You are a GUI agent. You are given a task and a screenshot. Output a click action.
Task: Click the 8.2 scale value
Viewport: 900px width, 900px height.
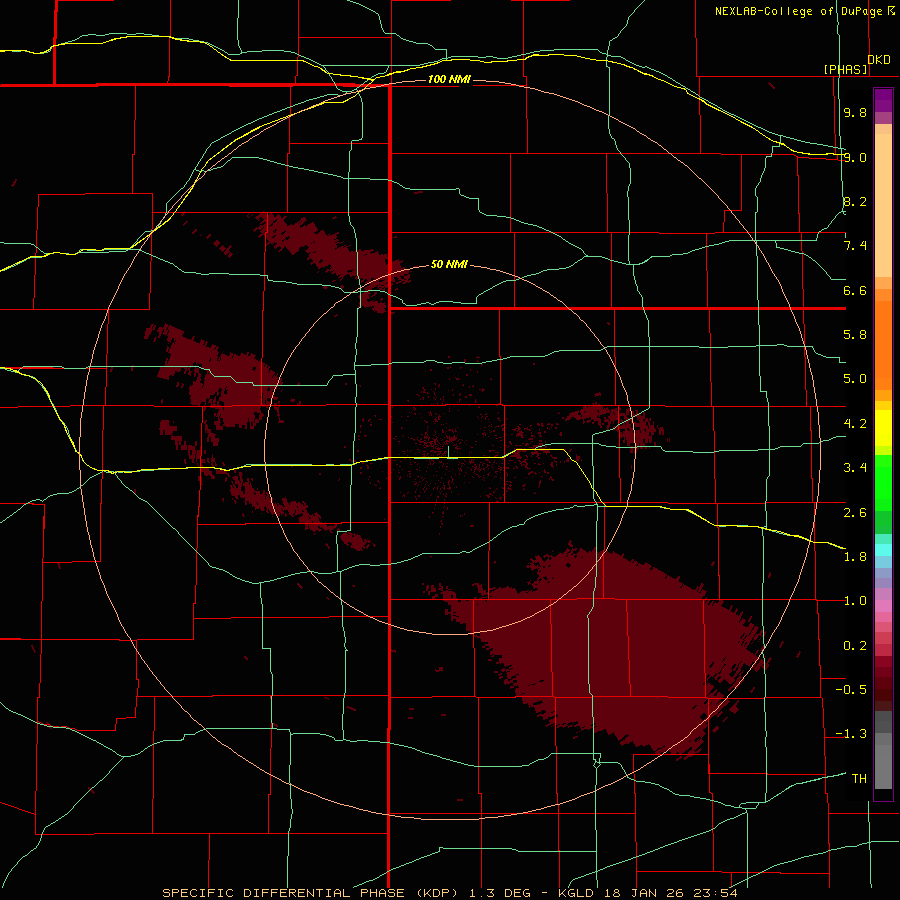tap(855, 201)
